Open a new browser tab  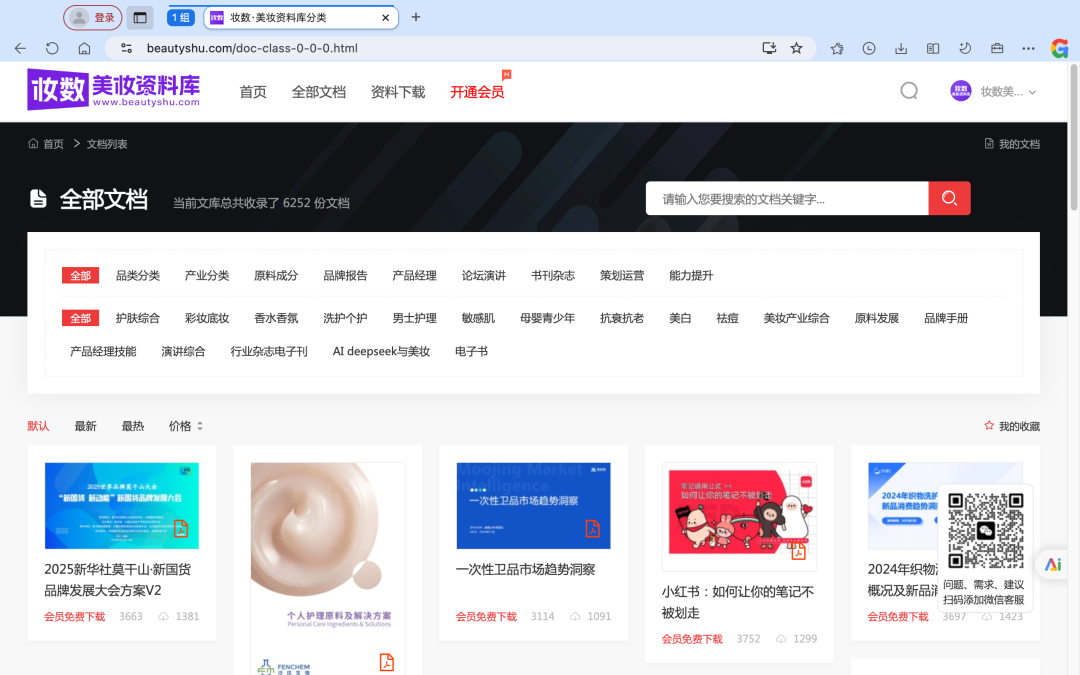tap(415, 17)
